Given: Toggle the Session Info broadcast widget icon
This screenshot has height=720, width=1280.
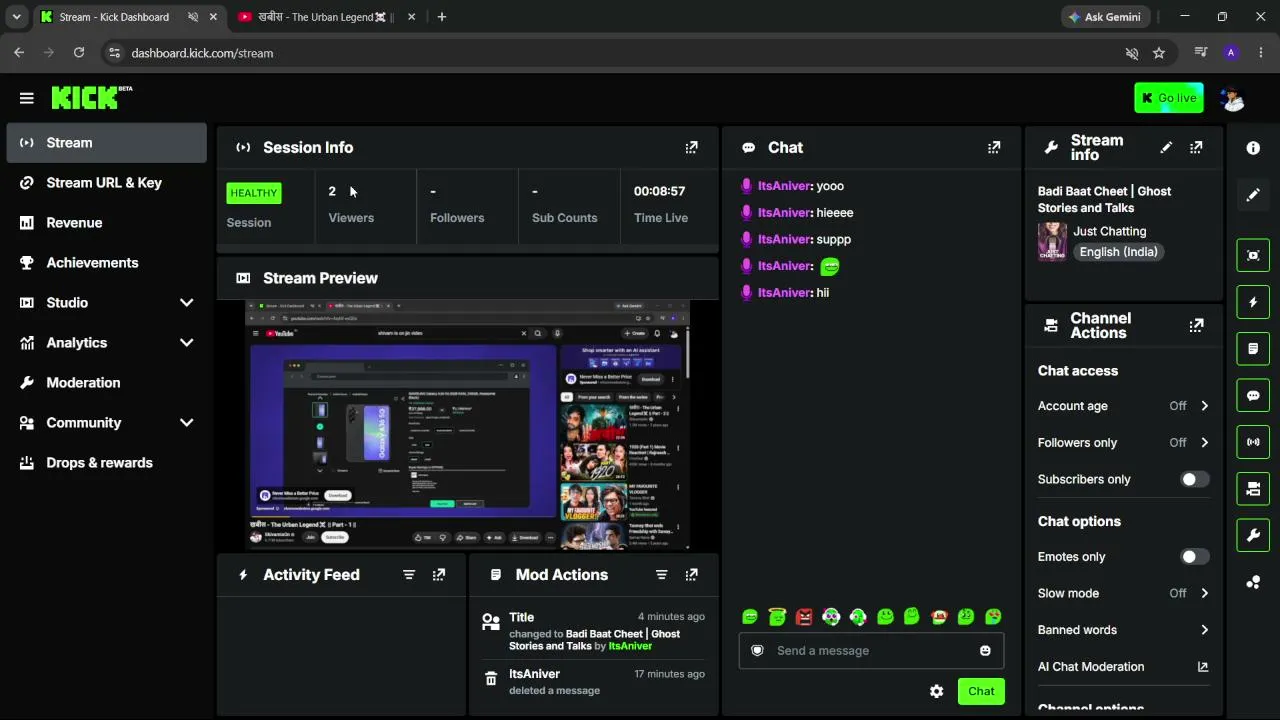Looking at the screenshot, I should click(1253, 442).
